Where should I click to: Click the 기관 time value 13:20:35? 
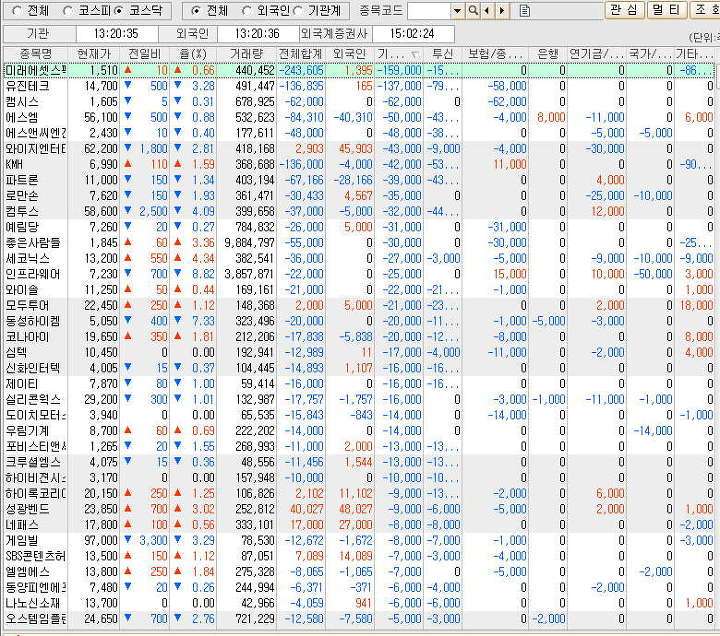(116, 34)
